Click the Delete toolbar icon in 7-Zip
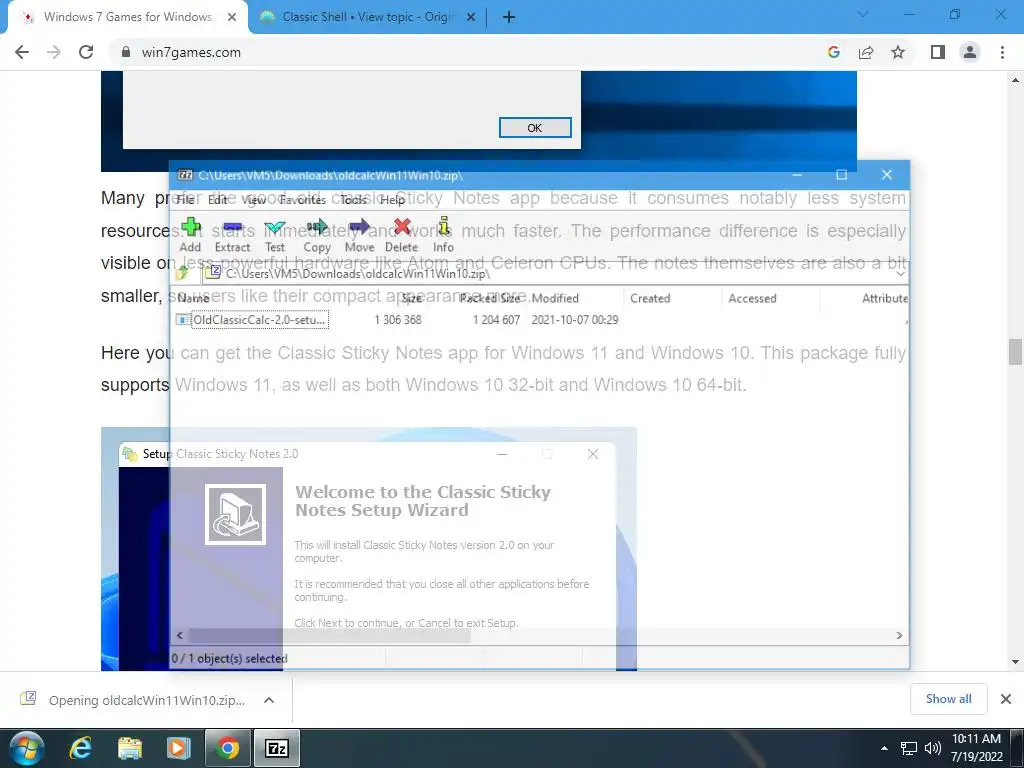Image resolution: width=1024 pixels, height=768 pixels. click(x=401, y=235)
